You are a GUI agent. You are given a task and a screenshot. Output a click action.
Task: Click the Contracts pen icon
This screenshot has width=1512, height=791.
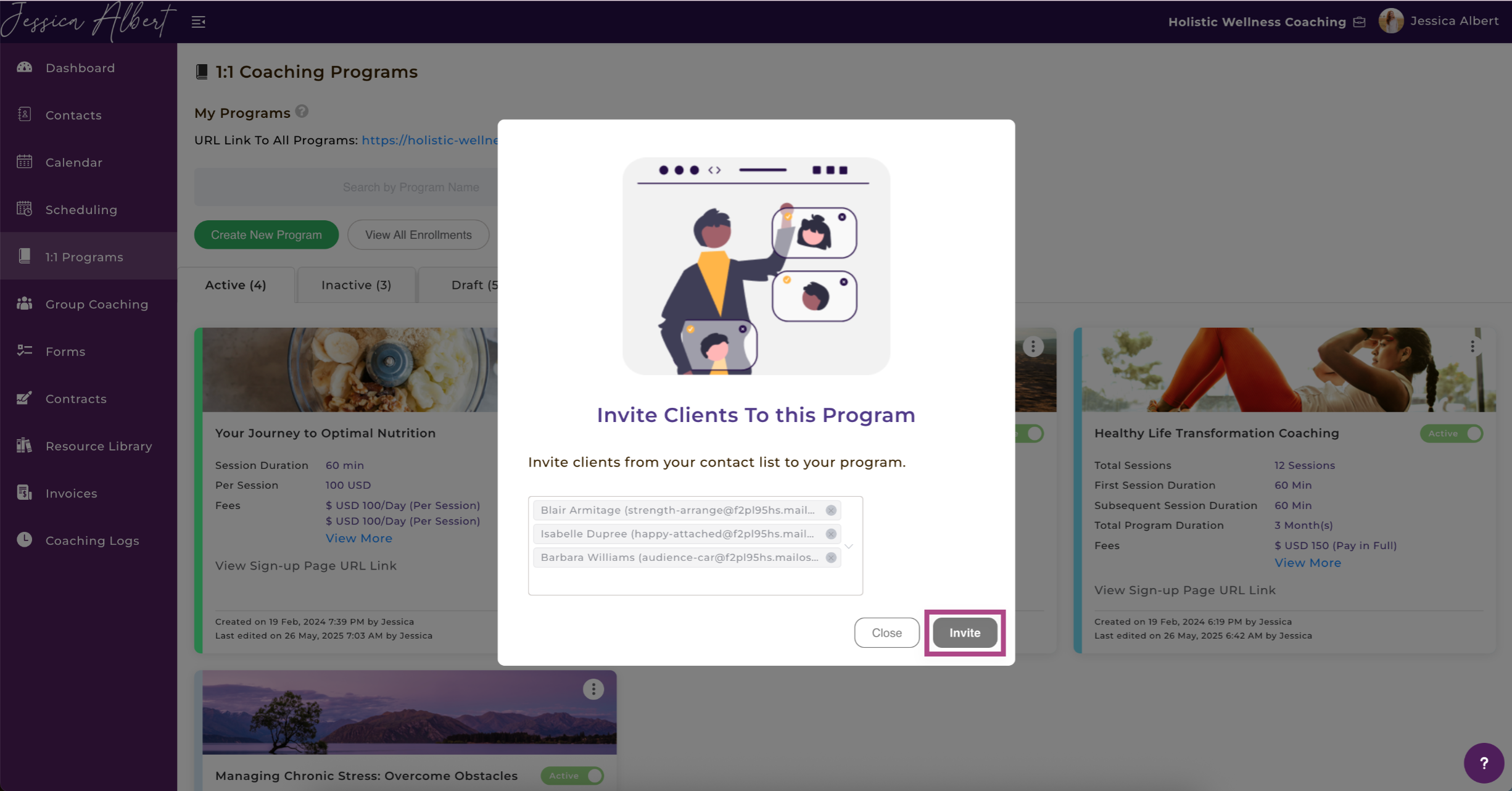point(25,398)
